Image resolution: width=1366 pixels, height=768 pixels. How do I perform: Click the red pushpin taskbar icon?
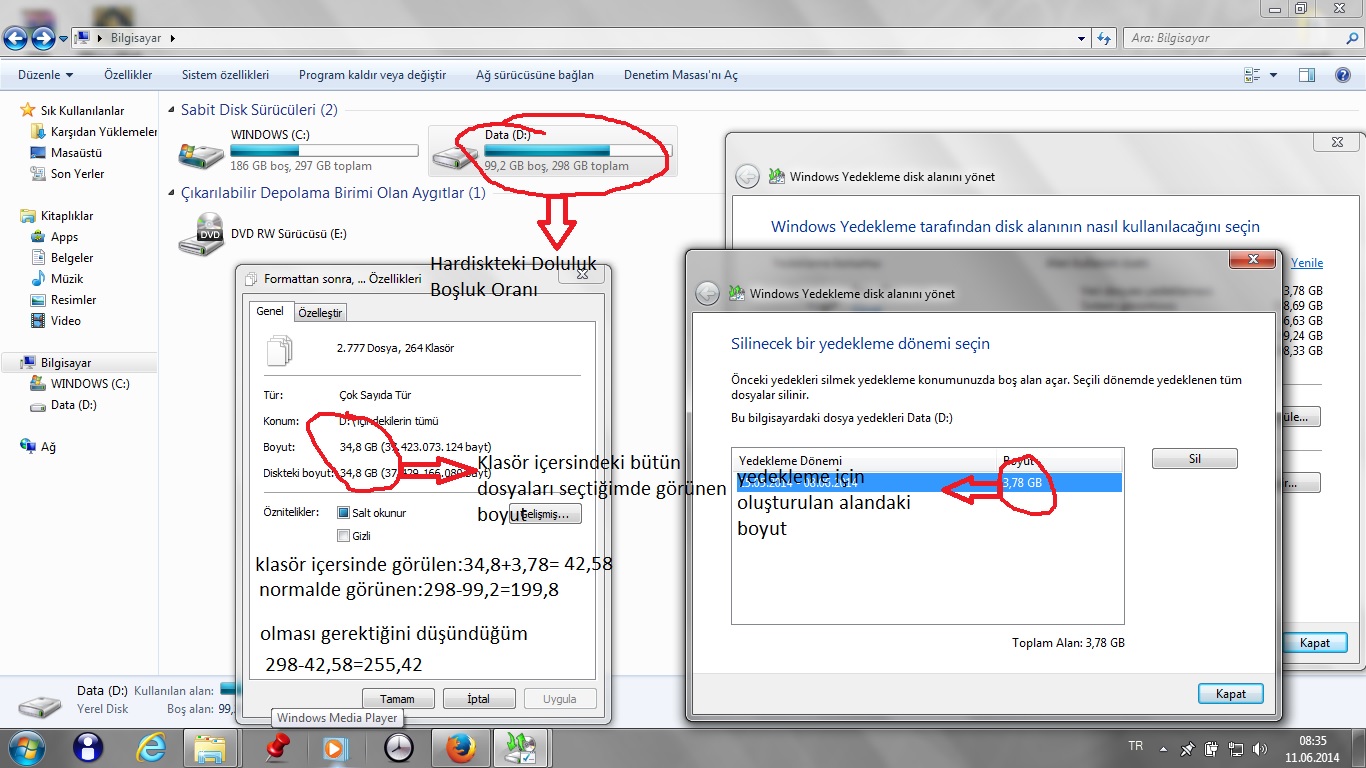point(276,747)
